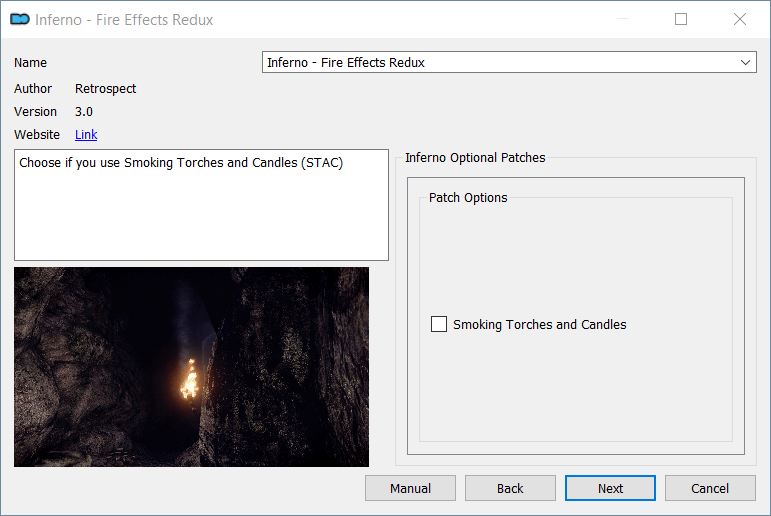The image size is (771, 516).
Task: Click the Website field label
Action: [x=37, y=135]
